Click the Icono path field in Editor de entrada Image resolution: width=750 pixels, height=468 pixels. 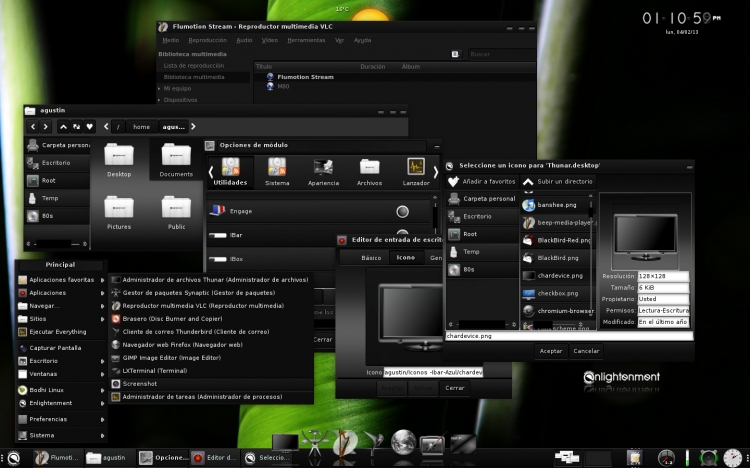tap(433, 372)
